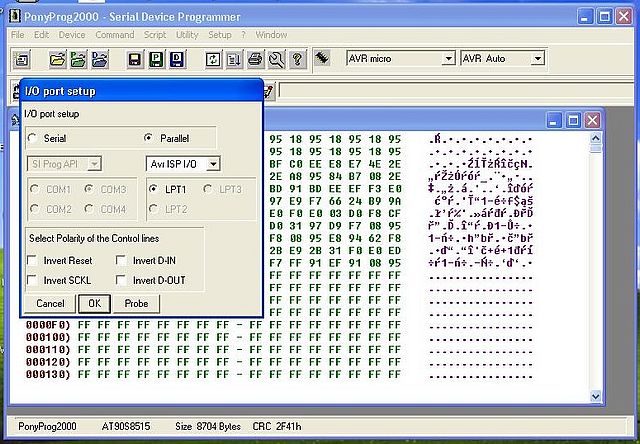Screen dimensions: 640x444
Task: Click the Help question mark icon
Action: (298, 60)
